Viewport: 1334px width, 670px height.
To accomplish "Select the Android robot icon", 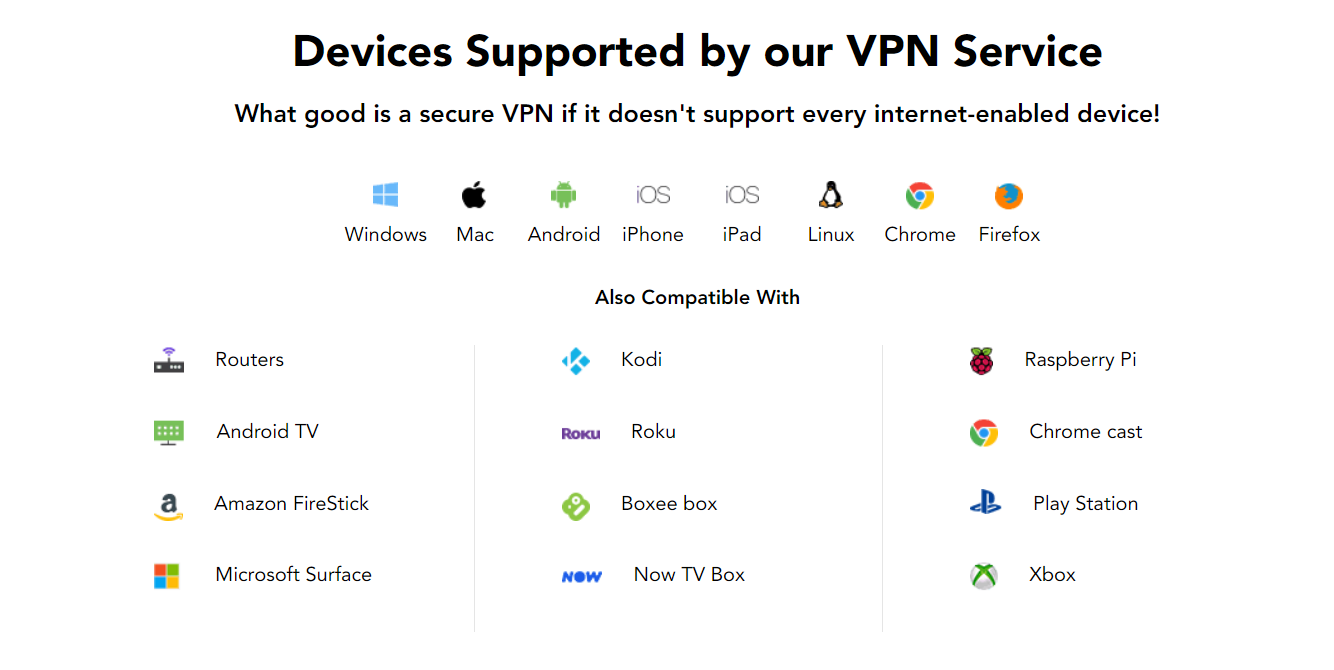I will coord(563,193).
